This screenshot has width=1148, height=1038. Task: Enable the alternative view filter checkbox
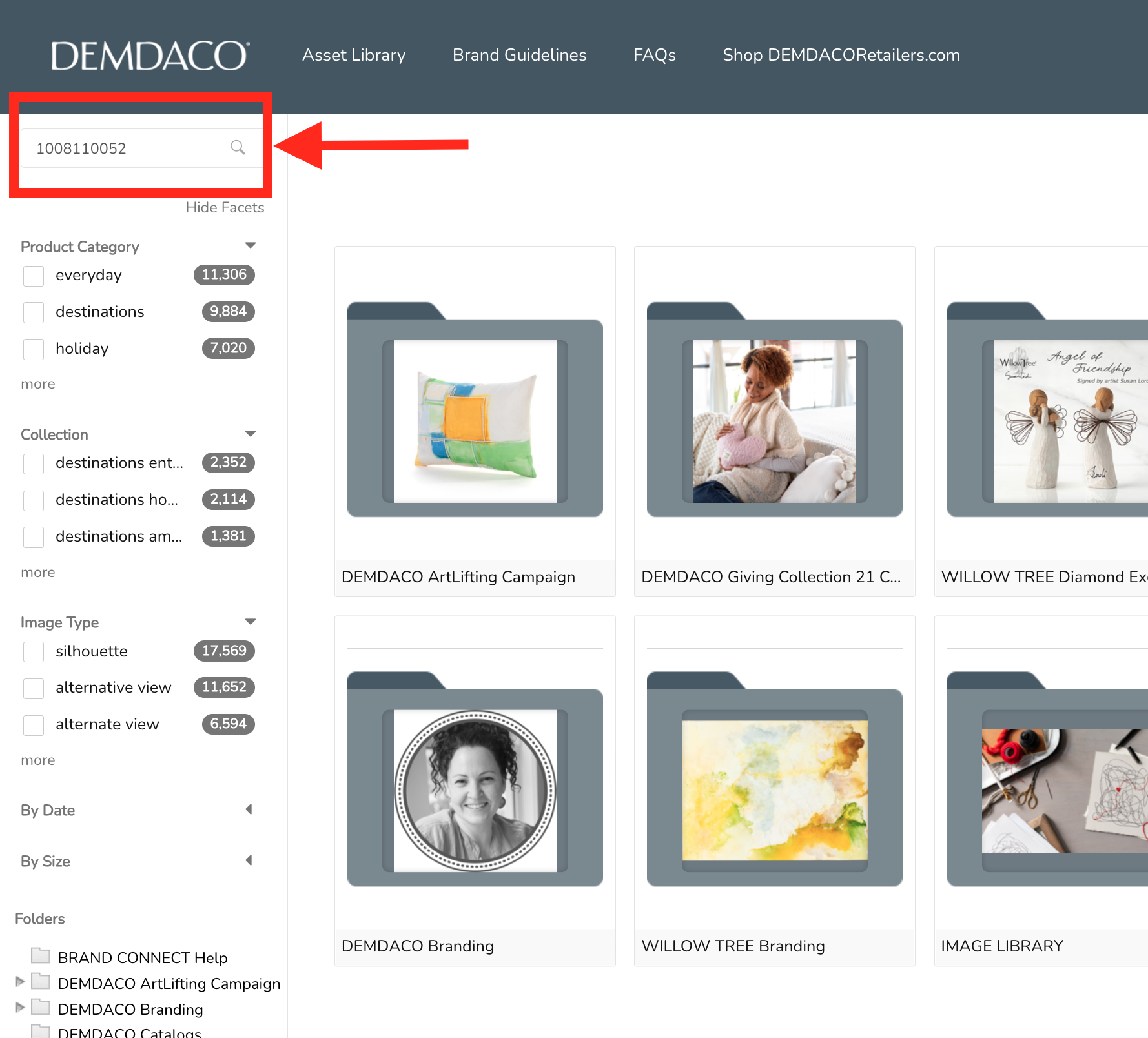(34, 689)
